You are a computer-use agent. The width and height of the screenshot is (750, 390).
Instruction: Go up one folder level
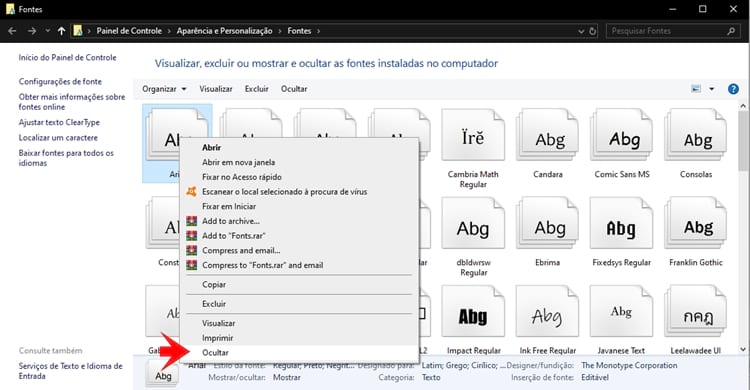61,31
